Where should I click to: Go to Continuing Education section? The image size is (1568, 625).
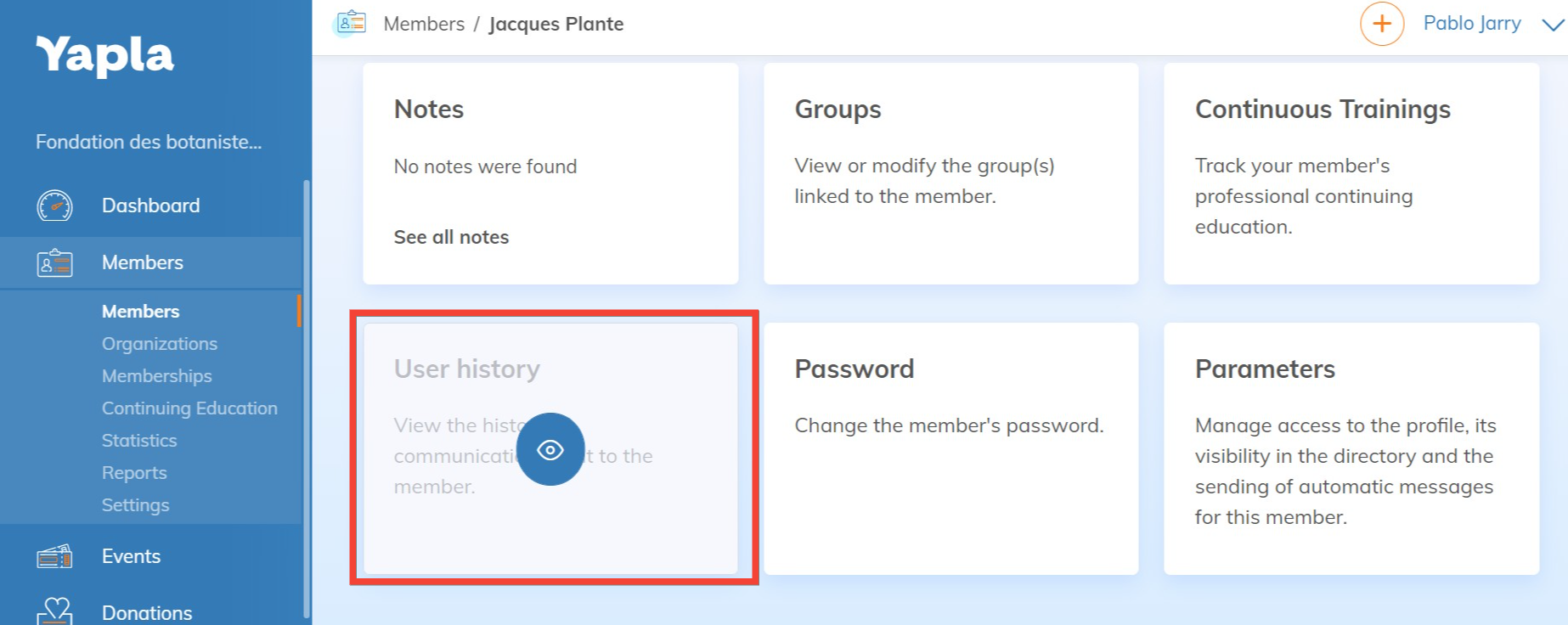[x=189, y=408]
